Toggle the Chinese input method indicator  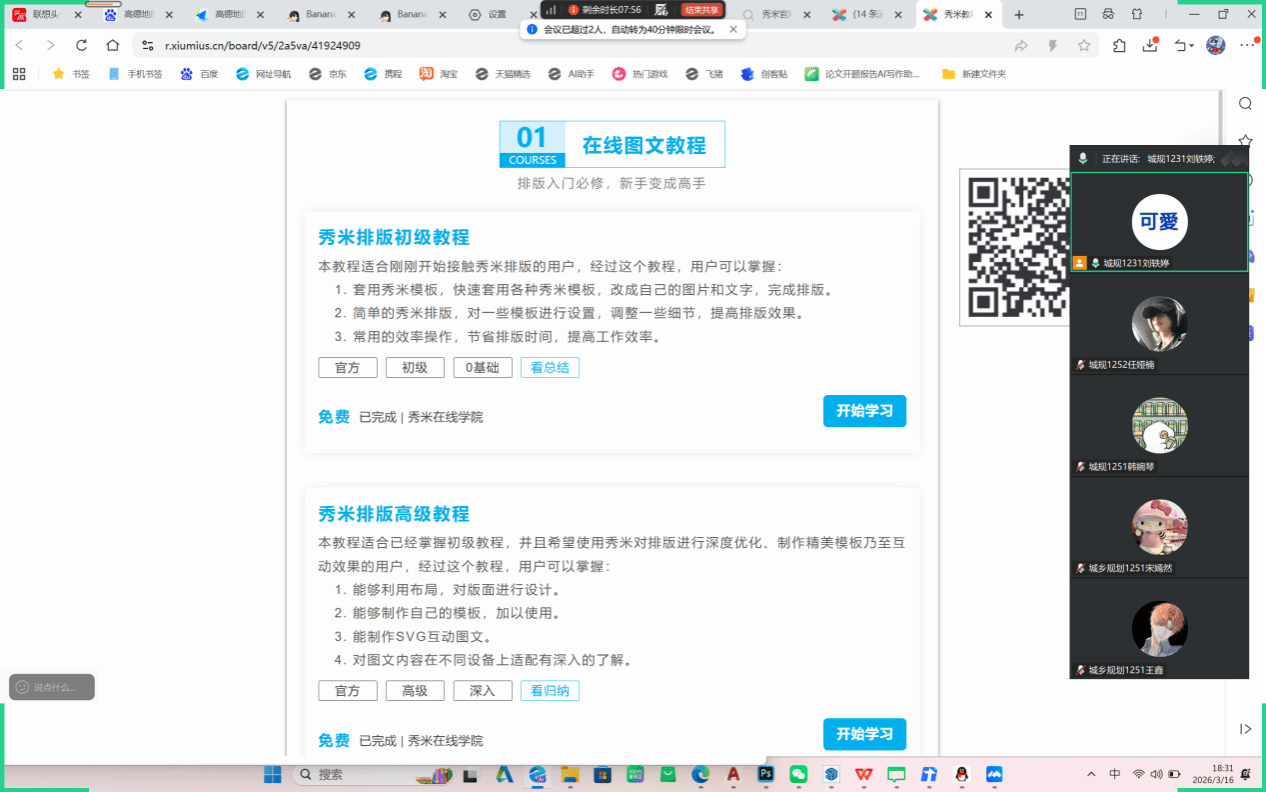1115,774
